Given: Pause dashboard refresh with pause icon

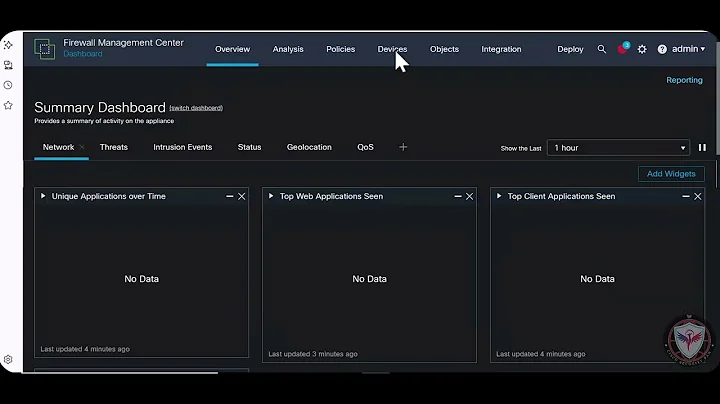Looking at the screenshot, I should point(702,148).
